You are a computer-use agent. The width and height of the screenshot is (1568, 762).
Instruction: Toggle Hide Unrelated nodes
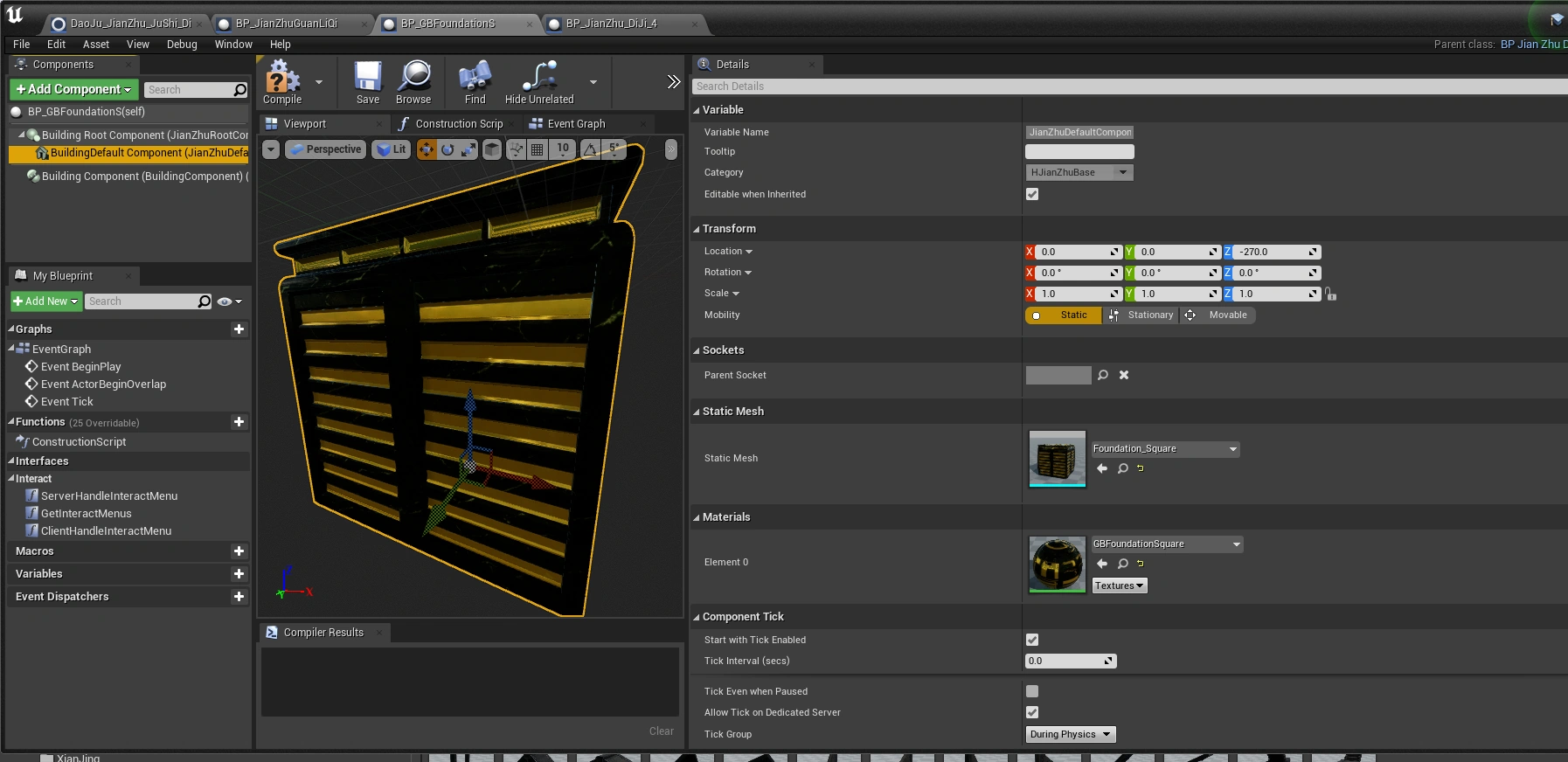click(539, 82)
